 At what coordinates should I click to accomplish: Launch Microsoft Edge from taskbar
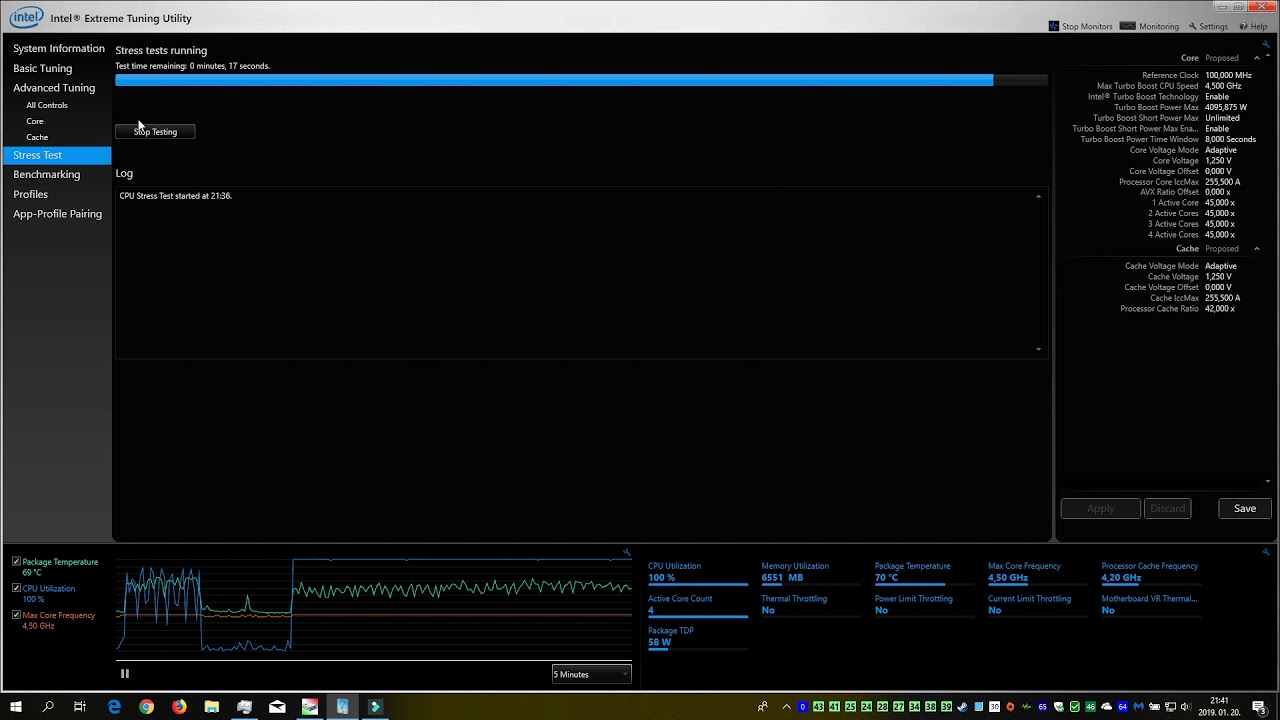114,707
